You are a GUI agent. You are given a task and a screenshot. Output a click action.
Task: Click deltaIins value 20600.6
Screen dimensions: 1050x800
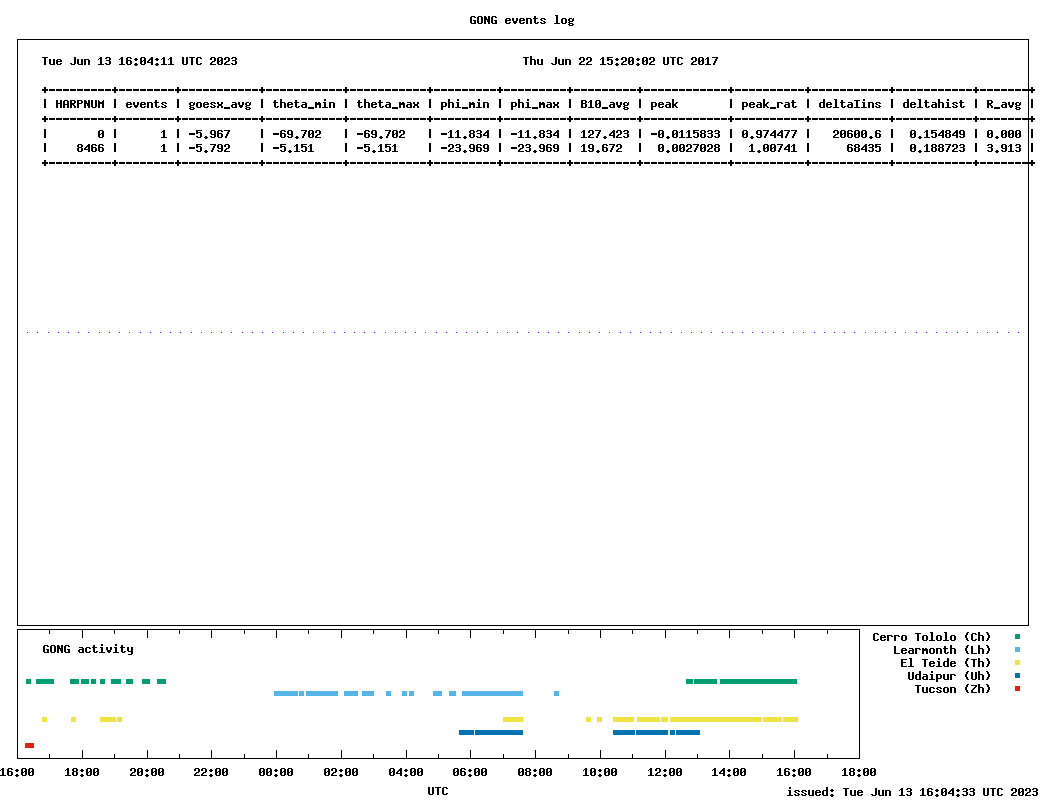(856, 135)
